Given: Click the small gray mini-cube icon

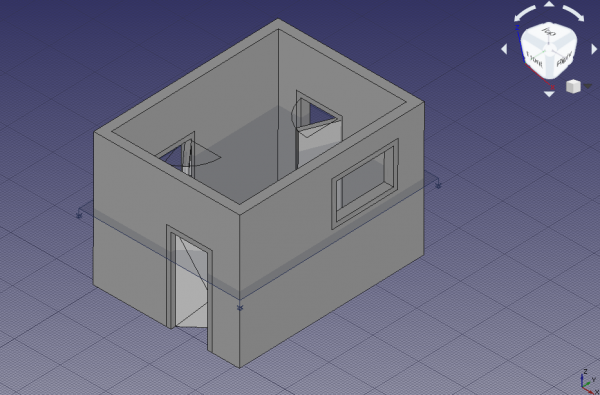Looking at the screenshot, I should point(573,86).
